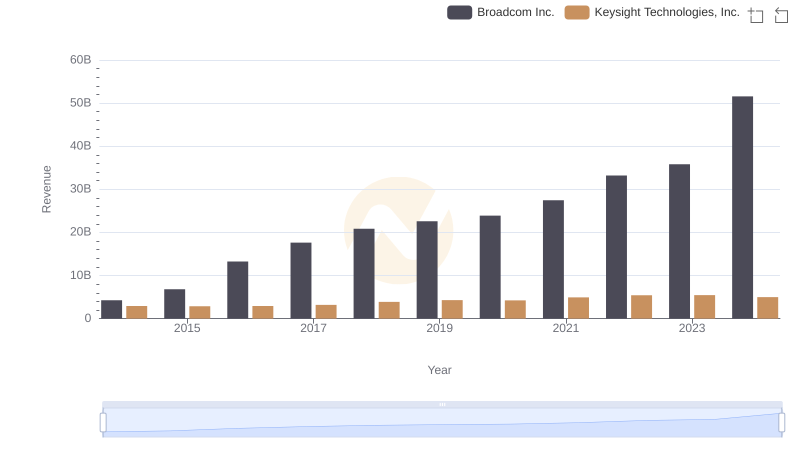Select the Keysight bar for 2024
Image resolution: width=800 pixels, height=461 pixels.
(x=768, y=308)
